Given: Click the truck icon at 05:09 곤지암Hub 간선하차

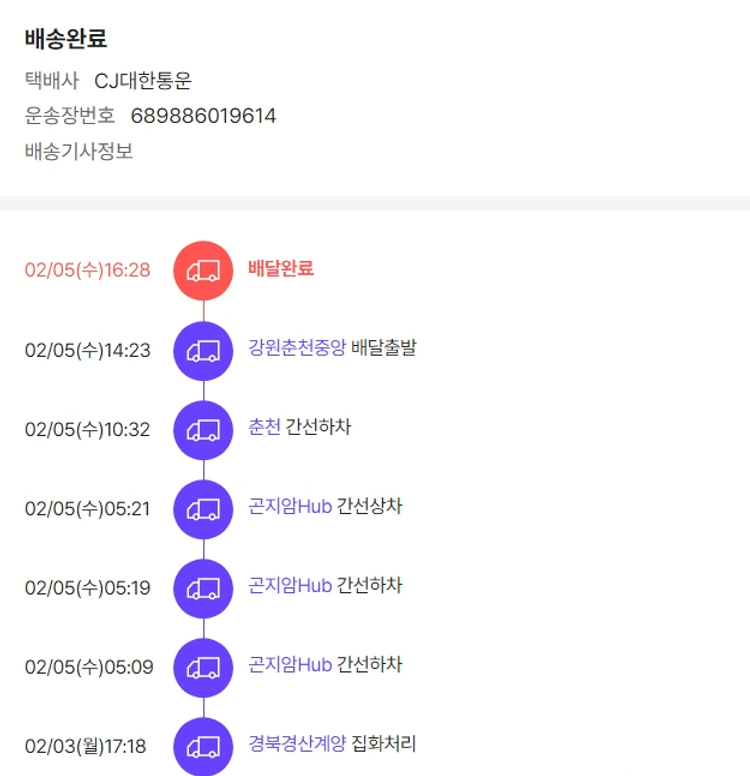Looking at the screenshot, I should tap(203, 667).
